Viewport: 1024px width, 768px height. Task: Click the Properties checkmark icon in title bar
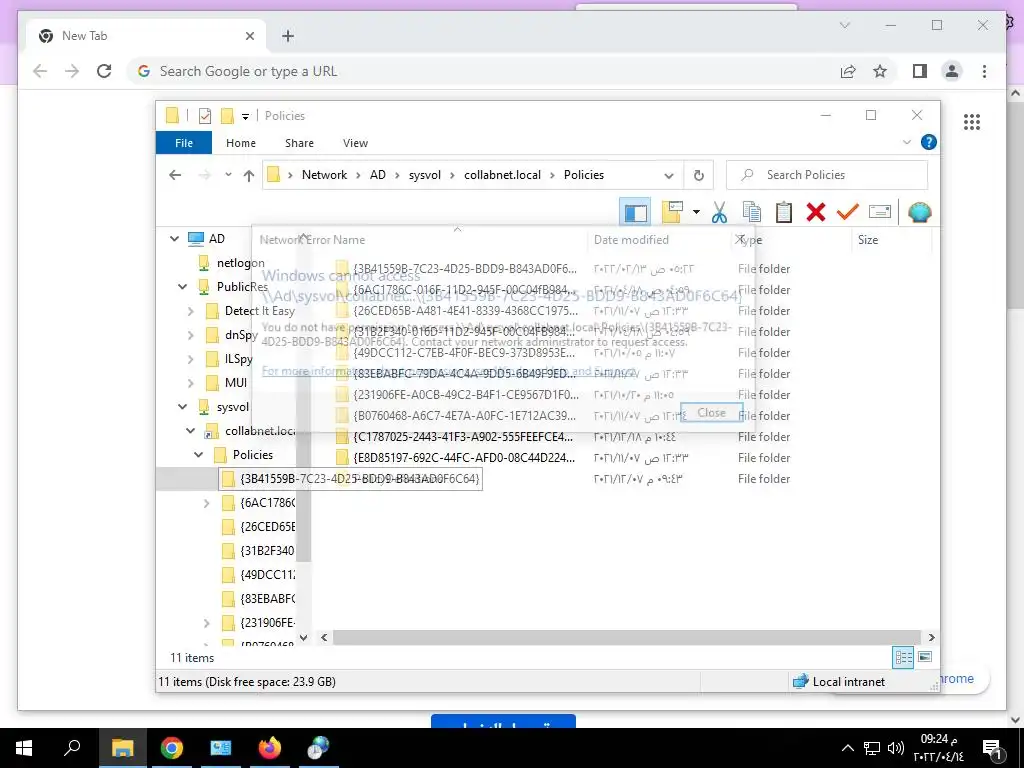tap(204, 116)
